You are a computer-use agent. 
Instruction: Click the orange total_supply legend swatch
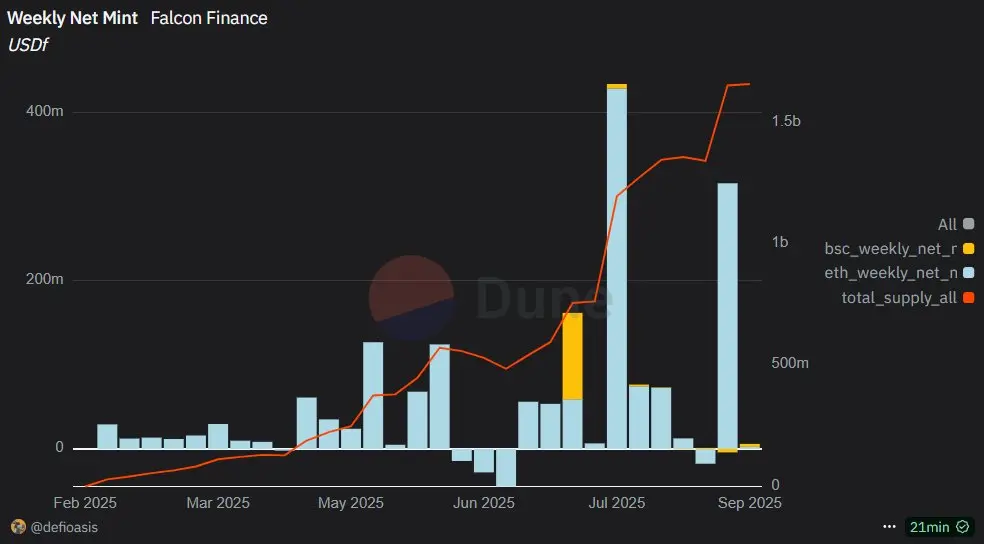coord(968,297)
